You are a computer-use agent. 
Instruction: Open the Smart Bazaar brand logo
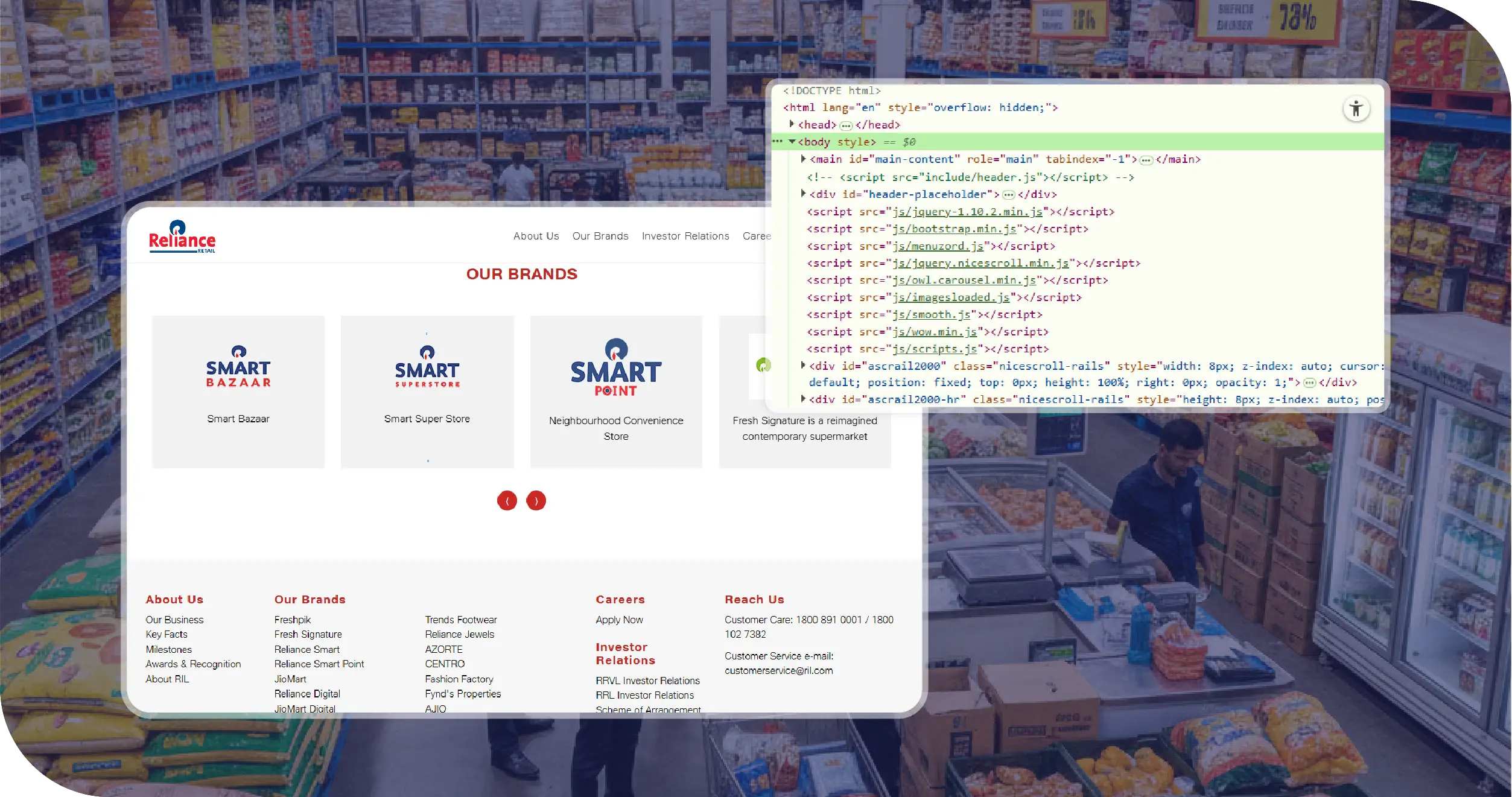[x=238, y=366]
